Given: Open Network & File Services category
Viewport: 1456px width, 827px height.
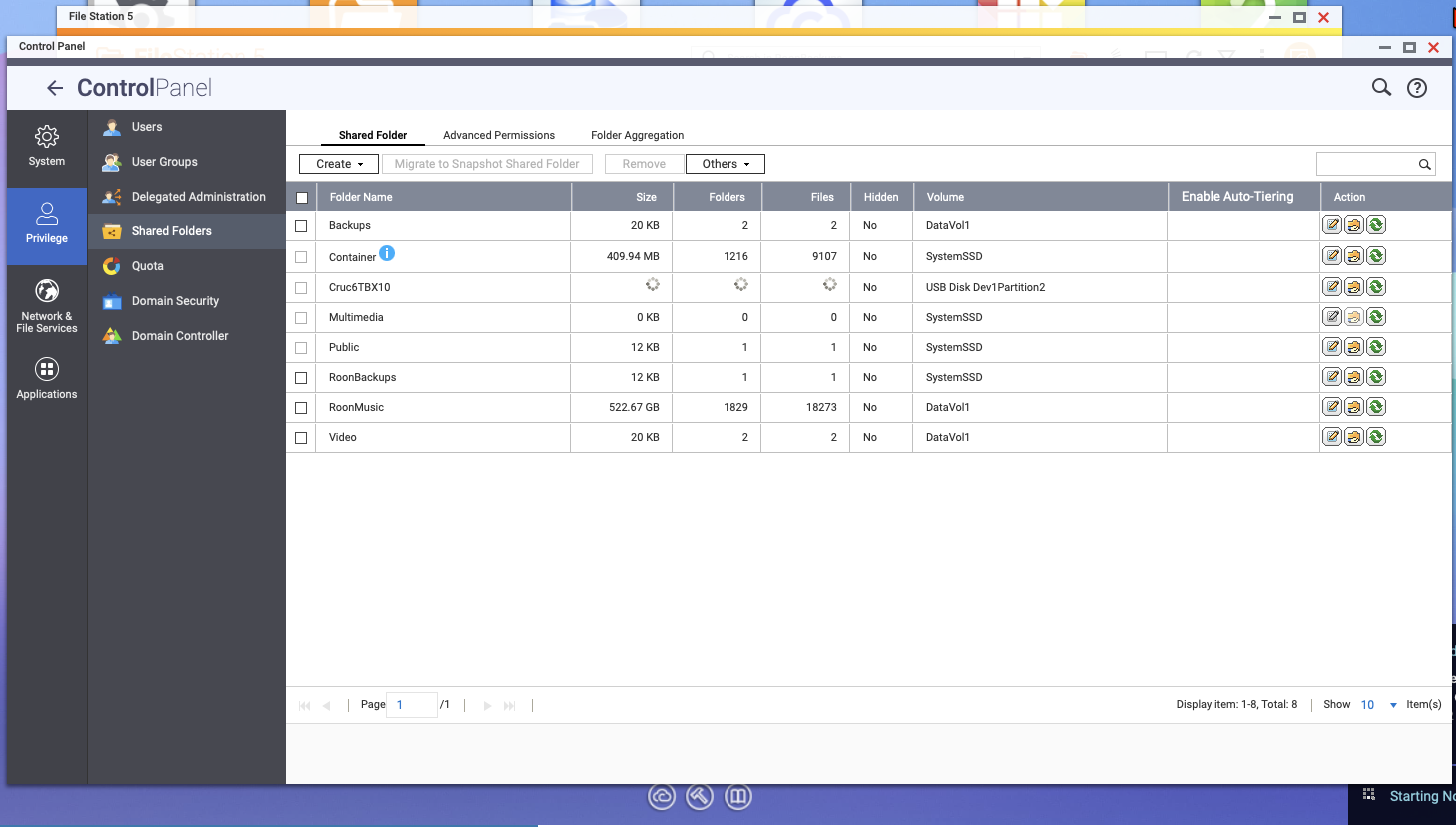Looking at the screenshot, I should (47, 306).
